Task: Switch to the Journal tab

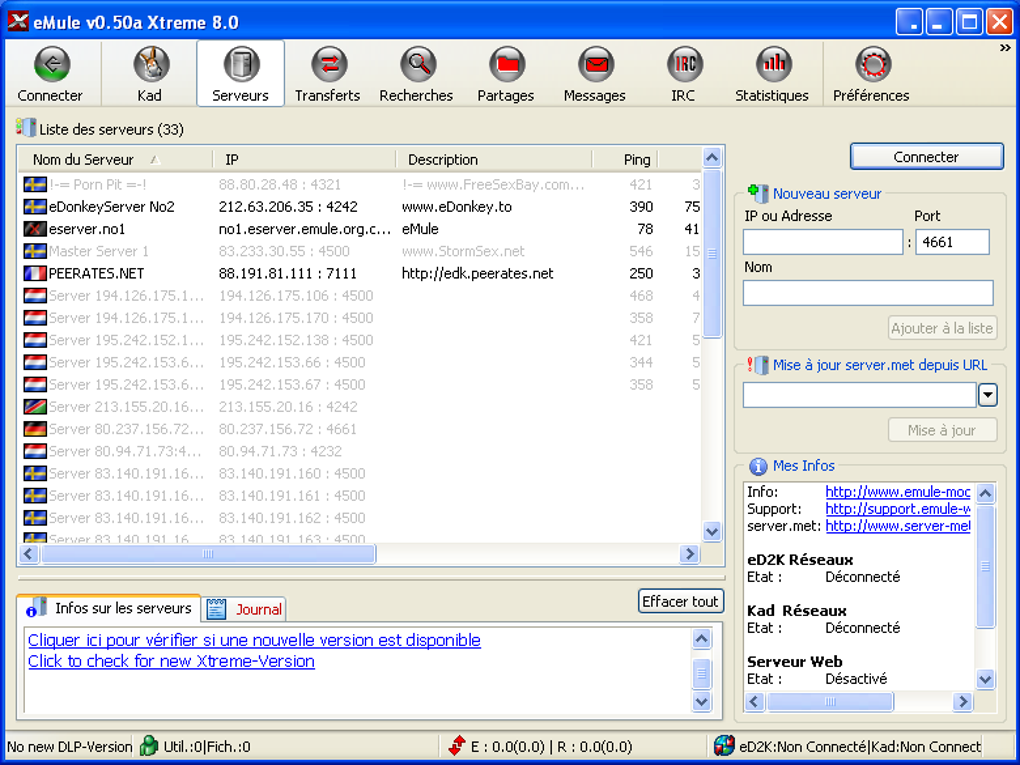Action: [x=244, y=610]
